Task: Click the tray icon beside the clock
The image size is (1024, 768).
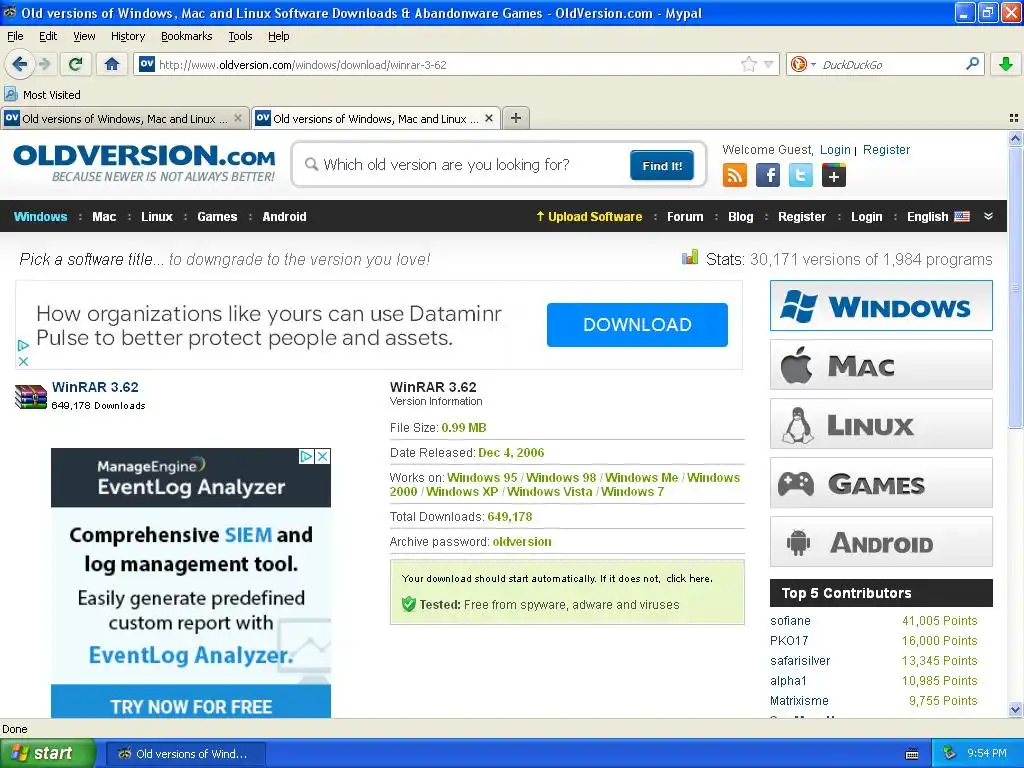Action: tap(949, 753)
